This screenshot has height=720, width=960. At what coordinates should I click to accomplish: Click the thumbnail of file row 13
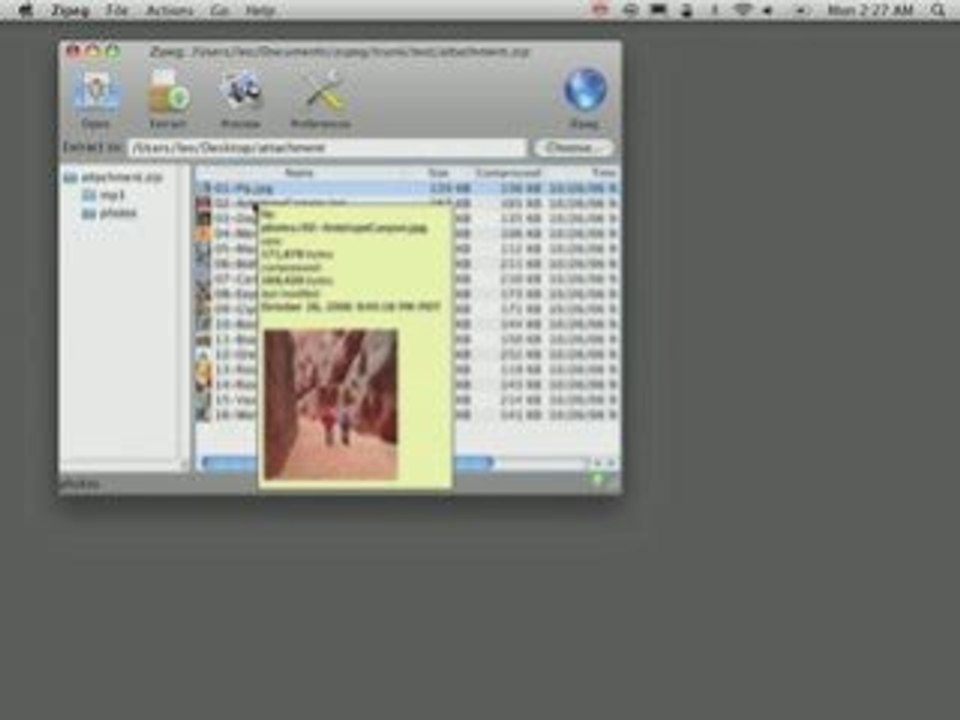pos(204,369)
